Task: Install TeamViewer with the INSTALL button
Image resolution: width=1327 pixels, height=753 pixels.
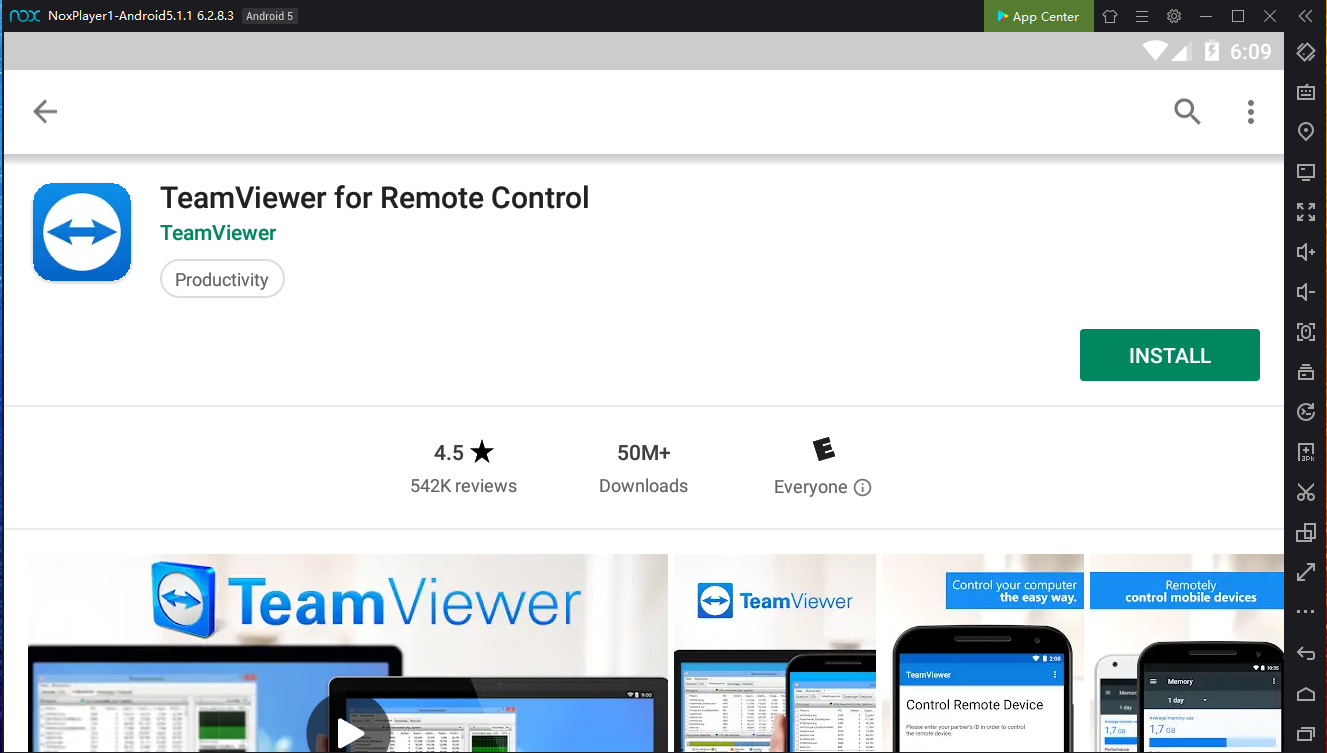Action: coord(1169,355)
